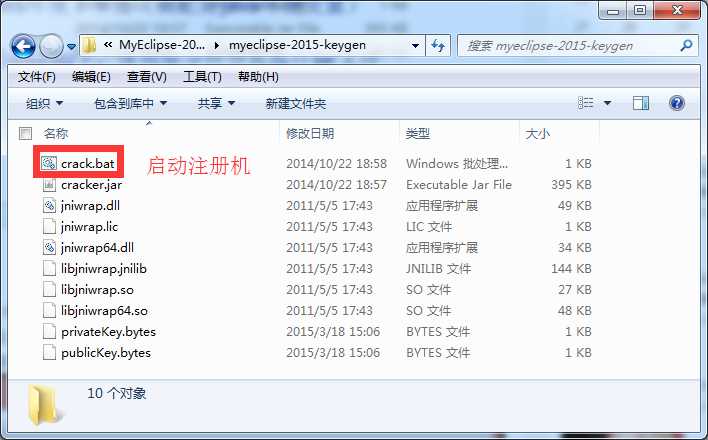Screen dimensions: 708x440
Task: Click the cracker.jar file name
Action: click(x=91, y=185)
